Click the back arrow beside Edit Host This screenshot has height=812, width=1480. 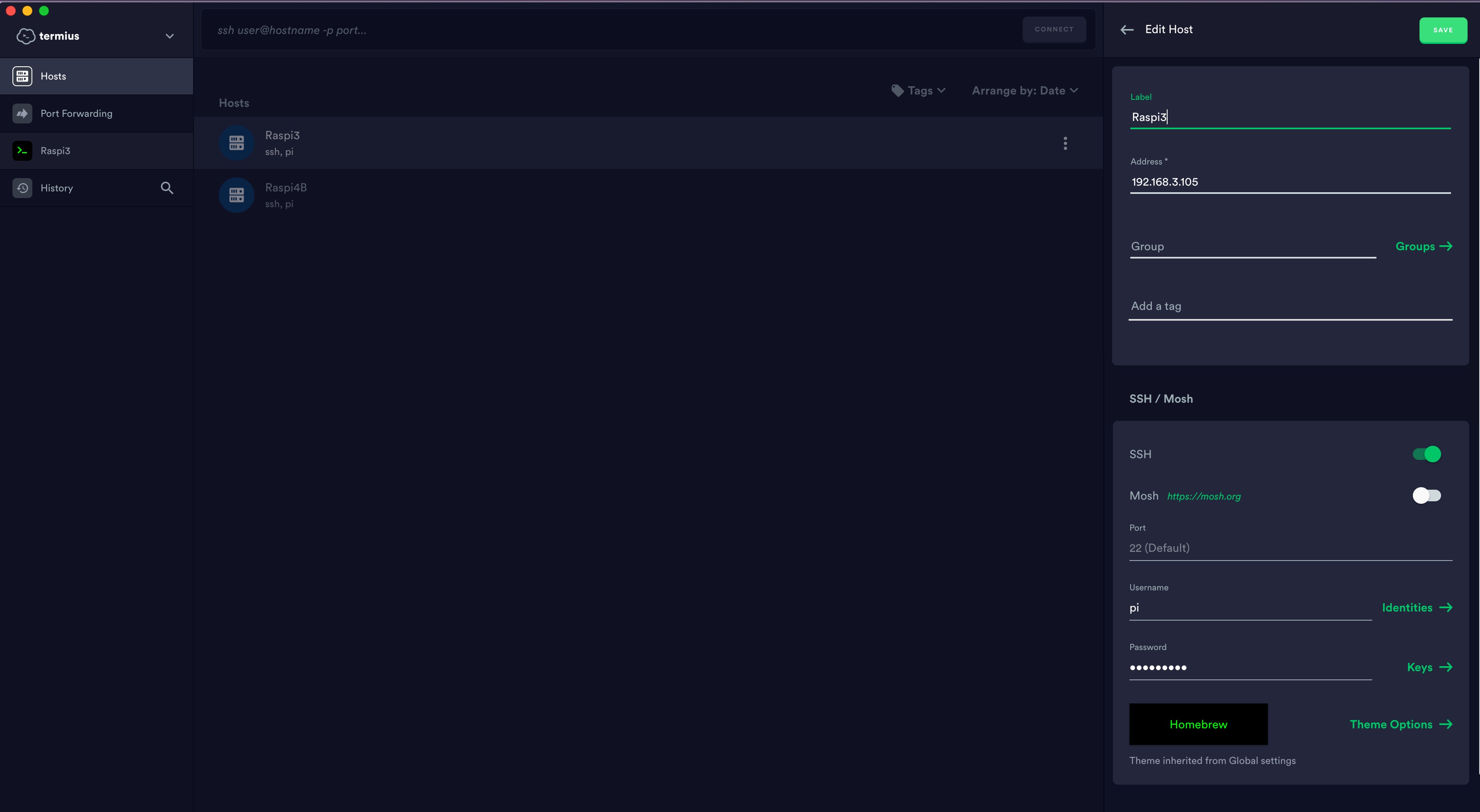point(1127,30)
